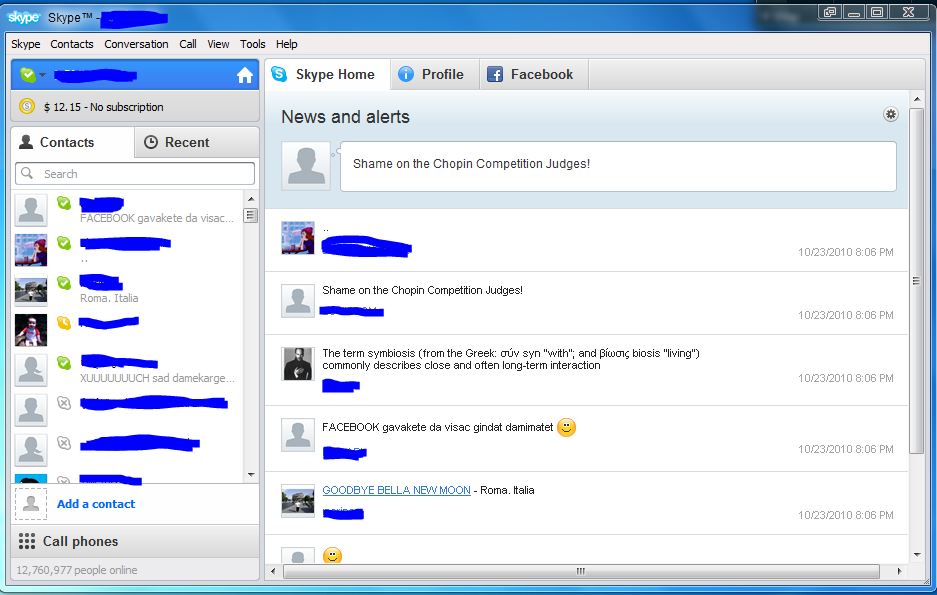Viewport: 937px width, 595px height.
Task: Click the anime avatar in contact list
Action: [x=30, y=250]
